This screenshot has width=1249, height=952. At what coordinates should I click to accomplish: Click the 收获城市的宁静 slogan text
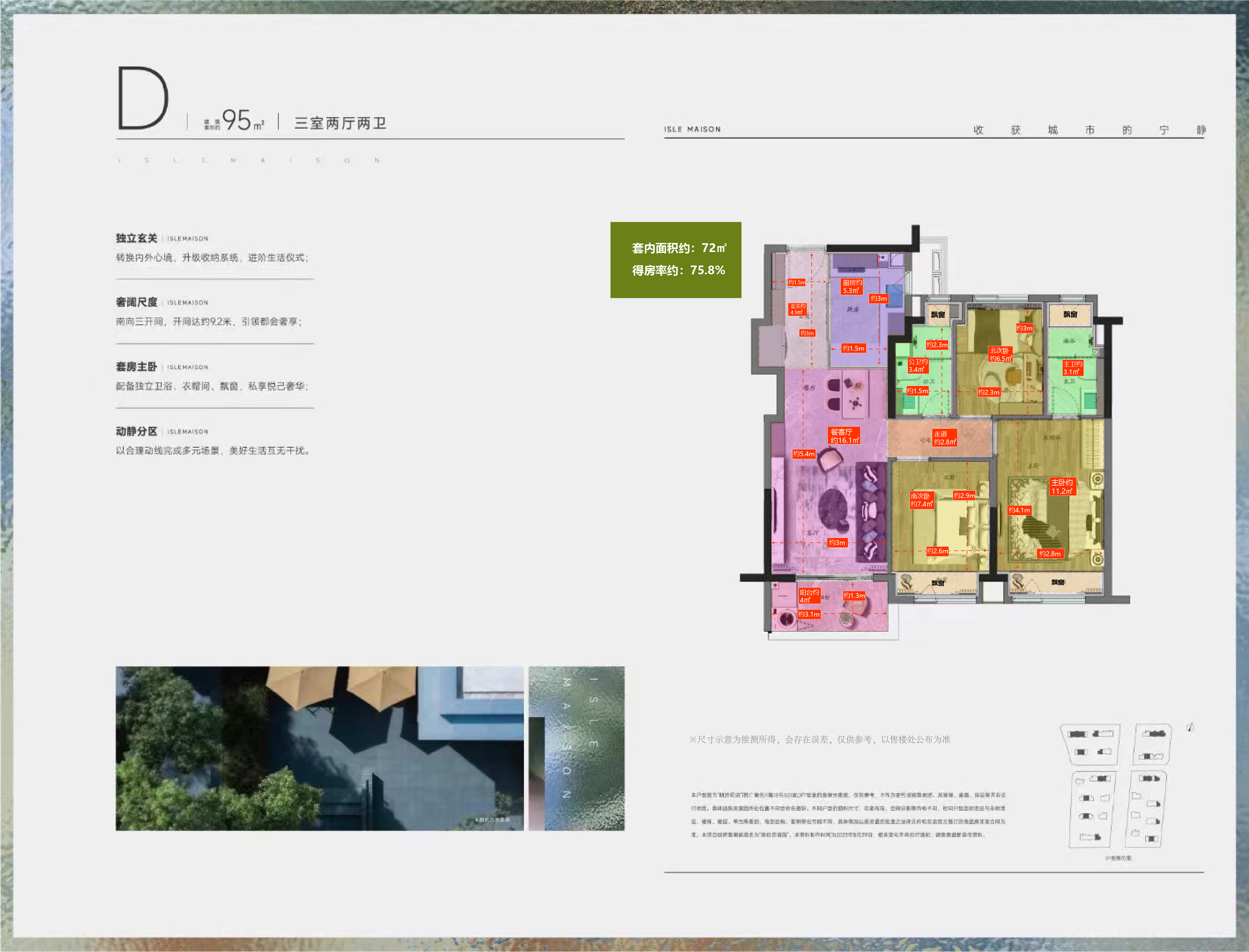tap(1089, 130)
